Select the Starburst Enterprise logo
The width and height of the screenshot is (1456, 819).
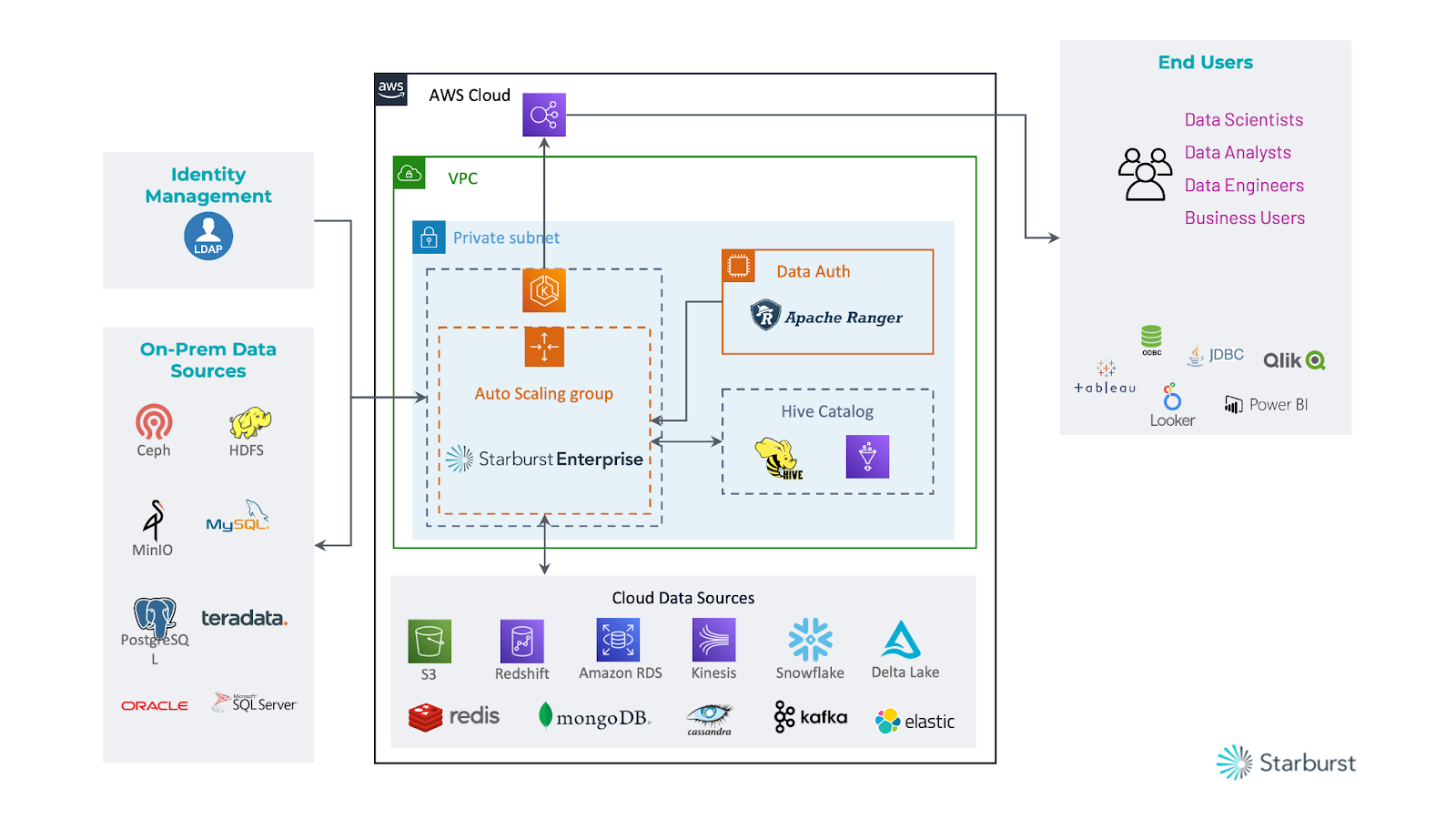544,459
